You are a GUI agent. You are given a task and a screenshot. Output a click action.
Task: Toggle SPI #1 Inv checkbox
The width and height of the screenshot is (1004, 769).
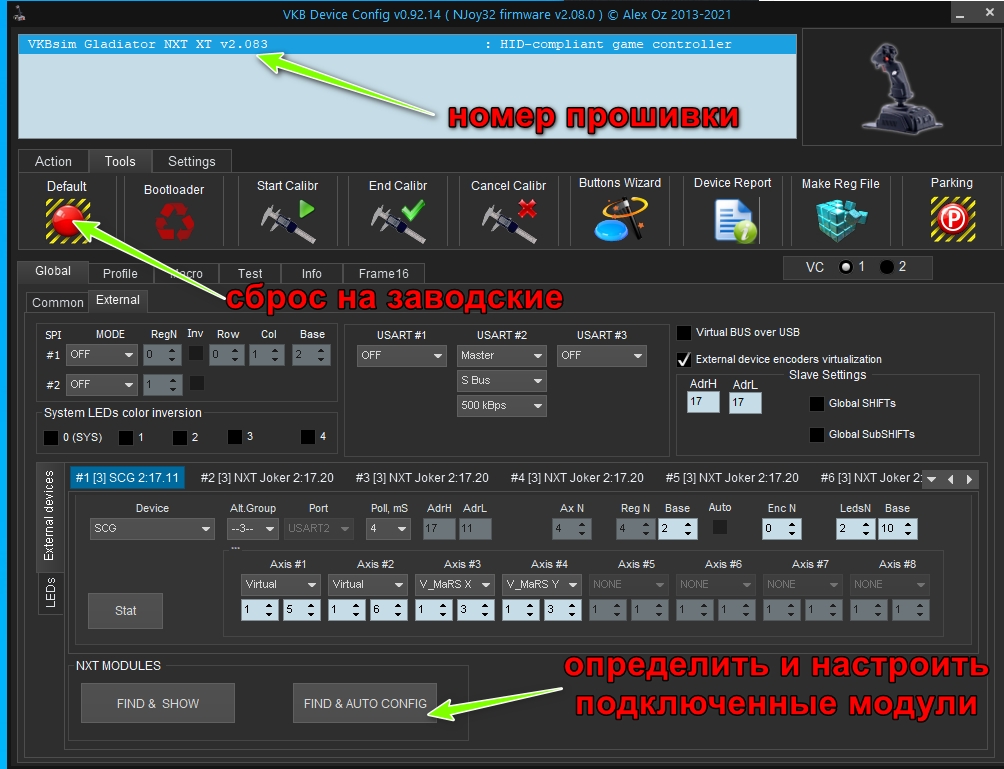(196, 353)
